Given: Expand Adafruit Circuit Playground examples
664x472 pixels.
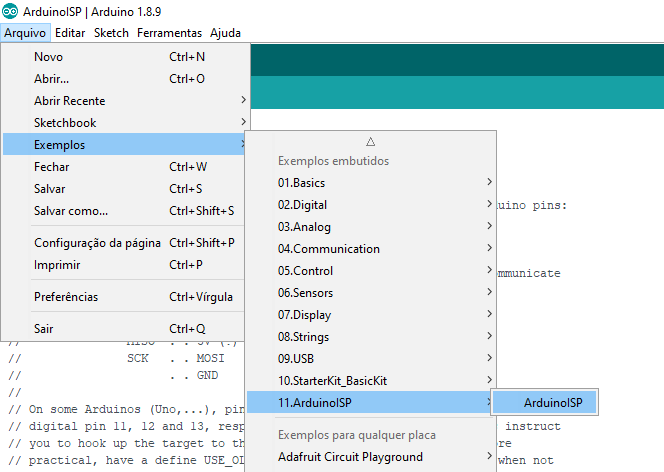Looking at the screenshot, I should point(371,457).
